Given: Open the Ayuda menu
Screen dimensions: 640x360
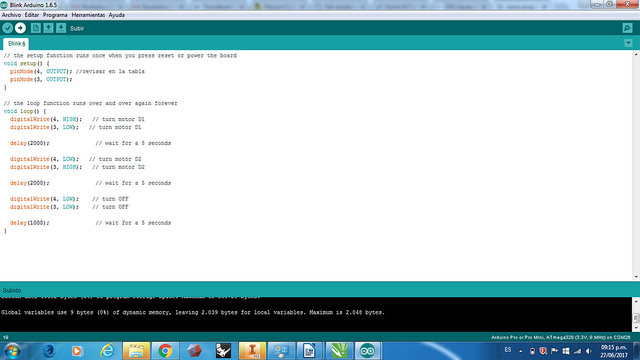Looking at the screenshot, I should [117, 15].
